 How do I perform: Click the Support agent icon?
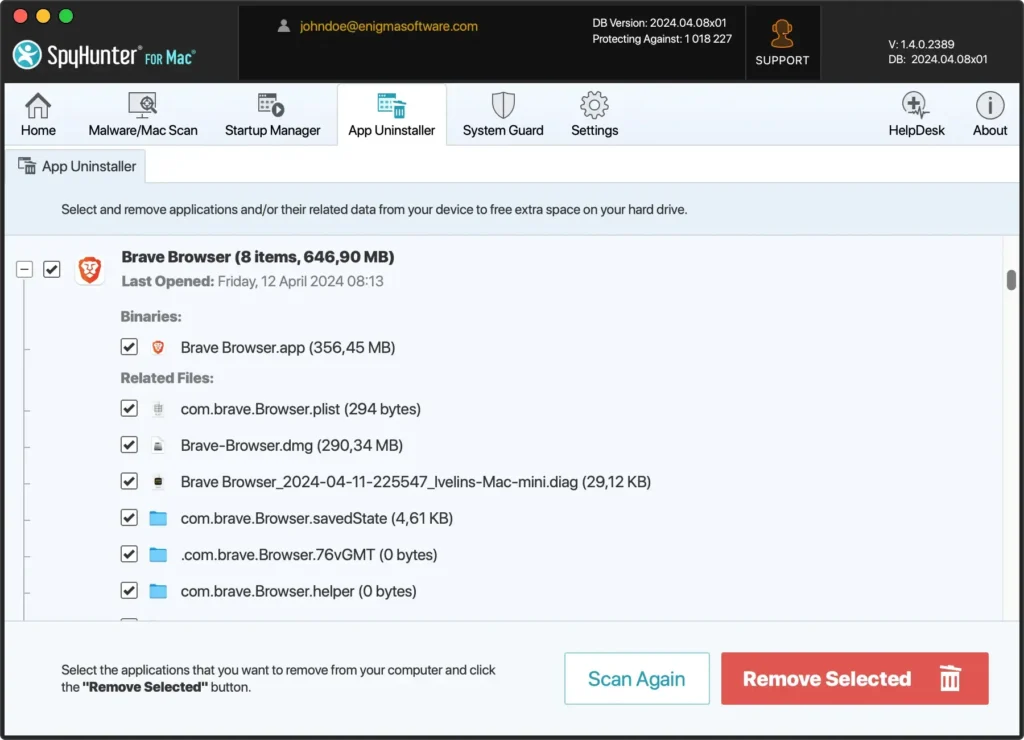(x=782, y=34)
